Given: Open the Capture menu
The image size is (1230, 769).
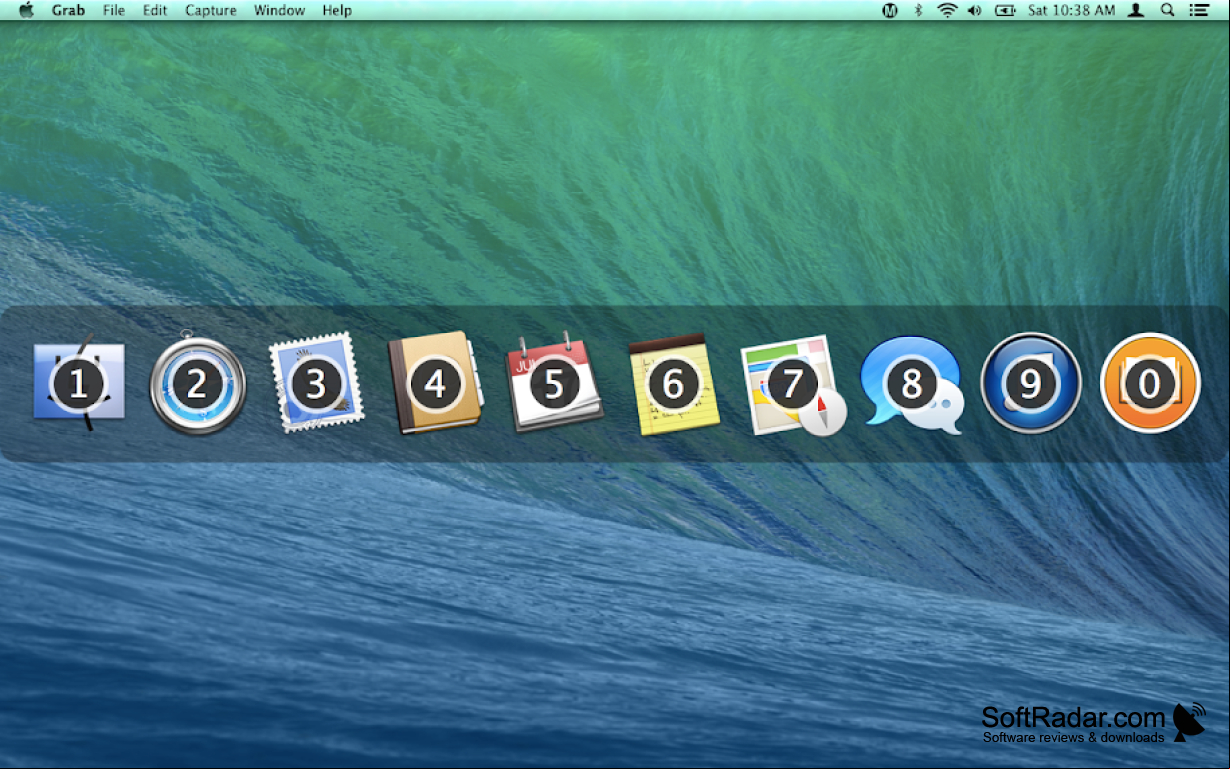Looking at the screenshot, I should [x=211, y=10].
